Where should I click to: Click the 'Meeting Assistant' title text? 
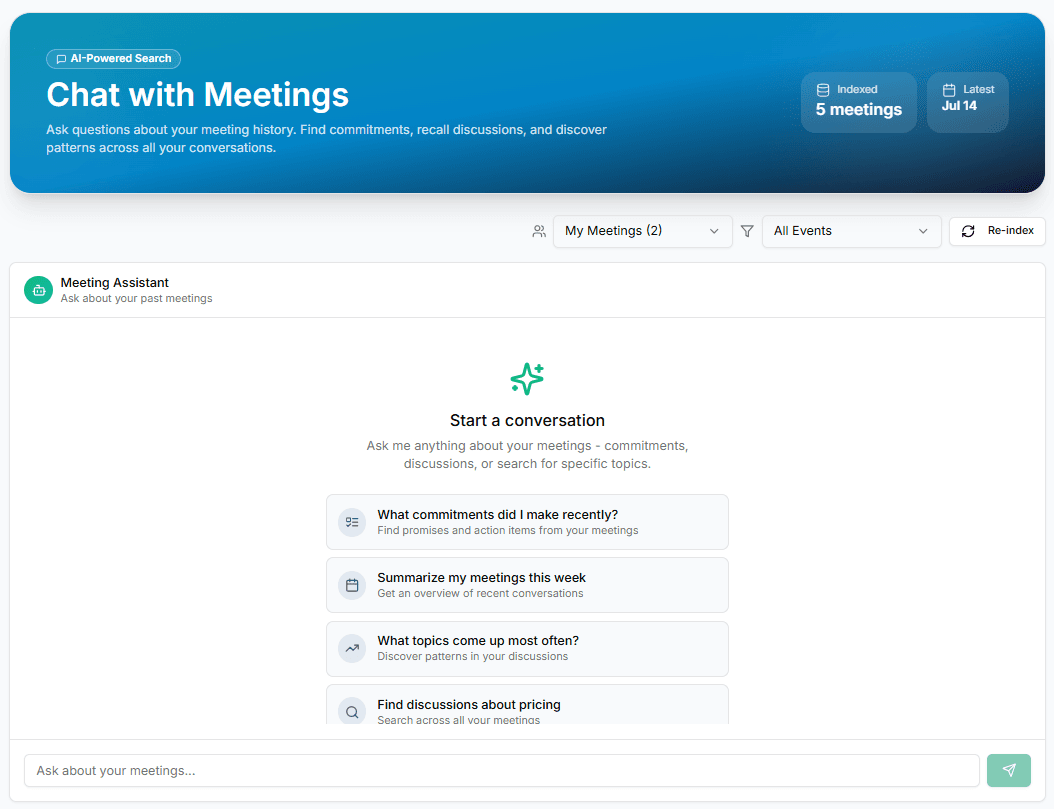pos(114,282)
